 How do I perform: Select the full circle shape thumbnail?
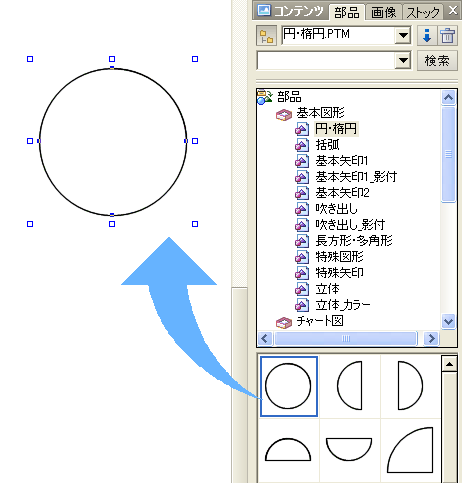(x=289, y=387)
